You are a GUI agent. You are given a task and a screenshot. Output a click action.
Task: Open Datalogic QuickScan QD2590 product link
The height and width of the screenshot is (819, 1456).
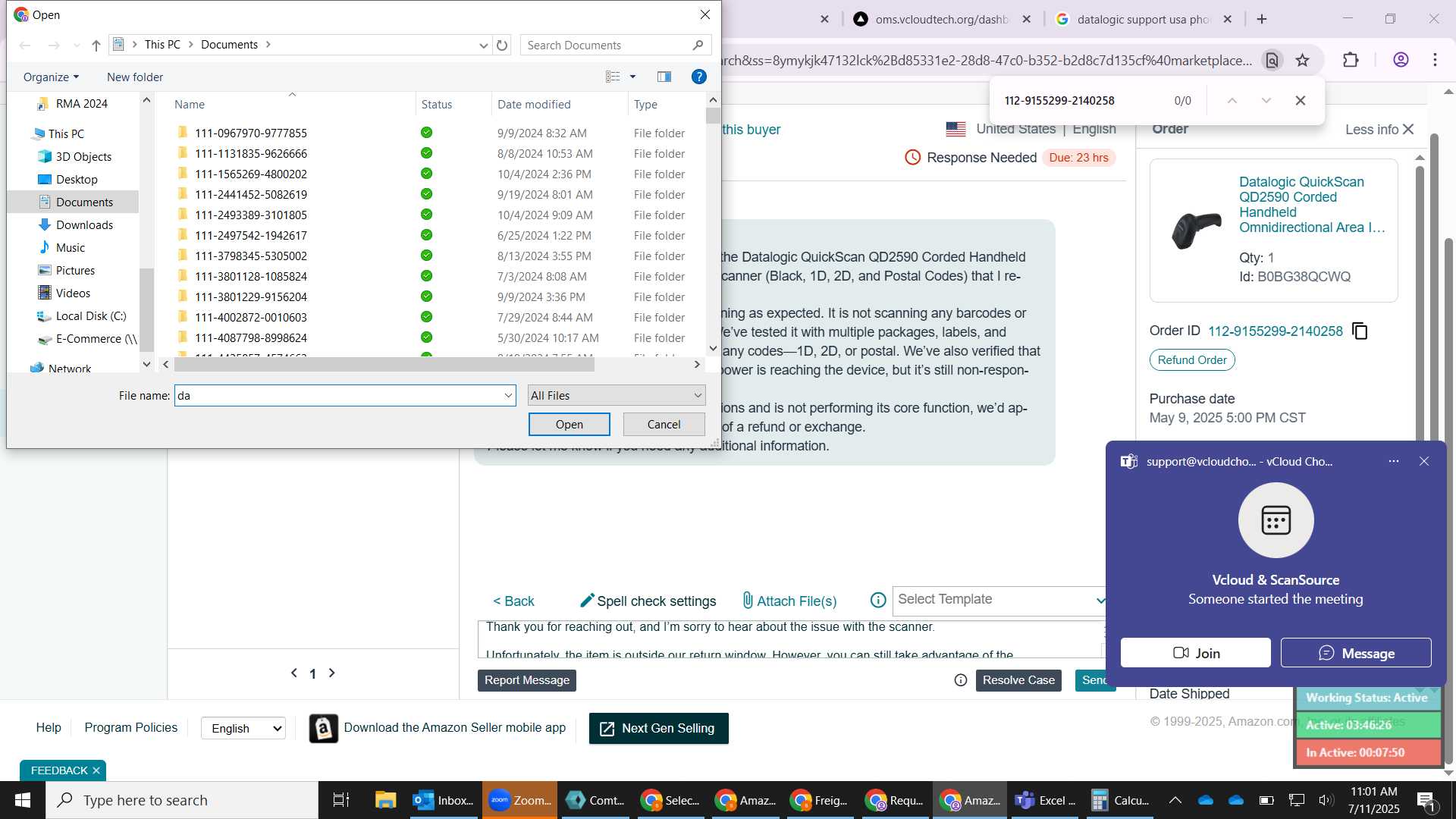pyautogui.click(x=1312, y=205)
